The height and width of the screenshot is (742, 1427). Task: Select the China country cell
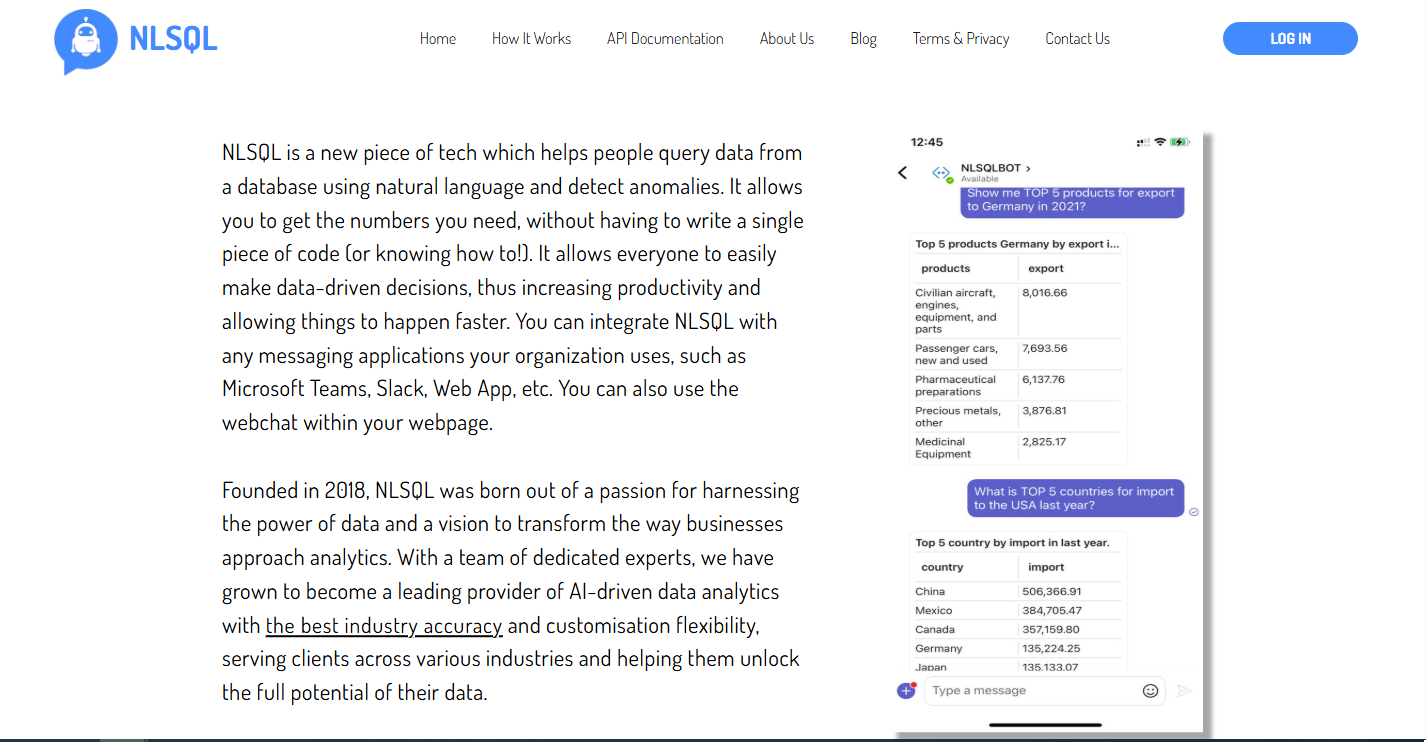(x=930, y=591)
